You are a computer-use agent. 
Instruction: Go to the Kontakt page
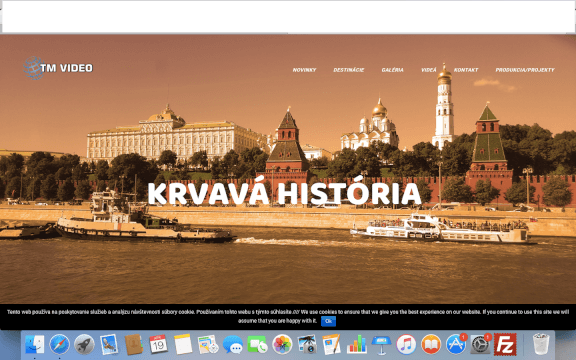pos(466,70)
